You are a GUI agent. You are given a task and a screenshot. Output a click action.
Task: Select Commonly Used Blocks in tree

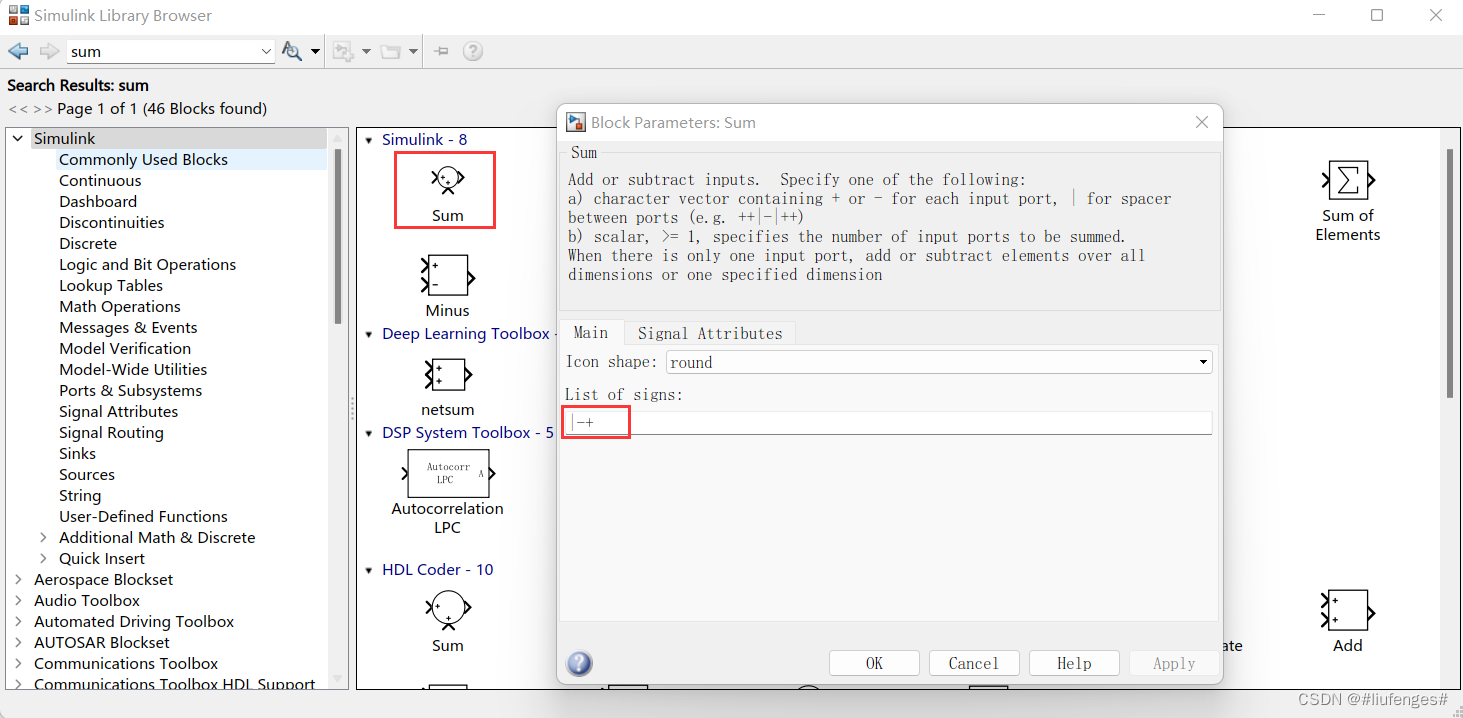143,160
